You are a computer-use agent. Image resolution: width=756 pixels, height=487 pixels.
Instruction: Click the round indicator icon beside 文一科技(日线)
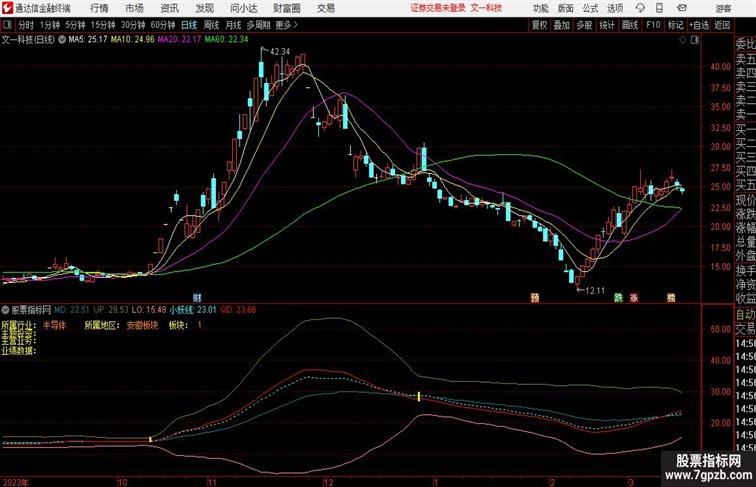62,40
